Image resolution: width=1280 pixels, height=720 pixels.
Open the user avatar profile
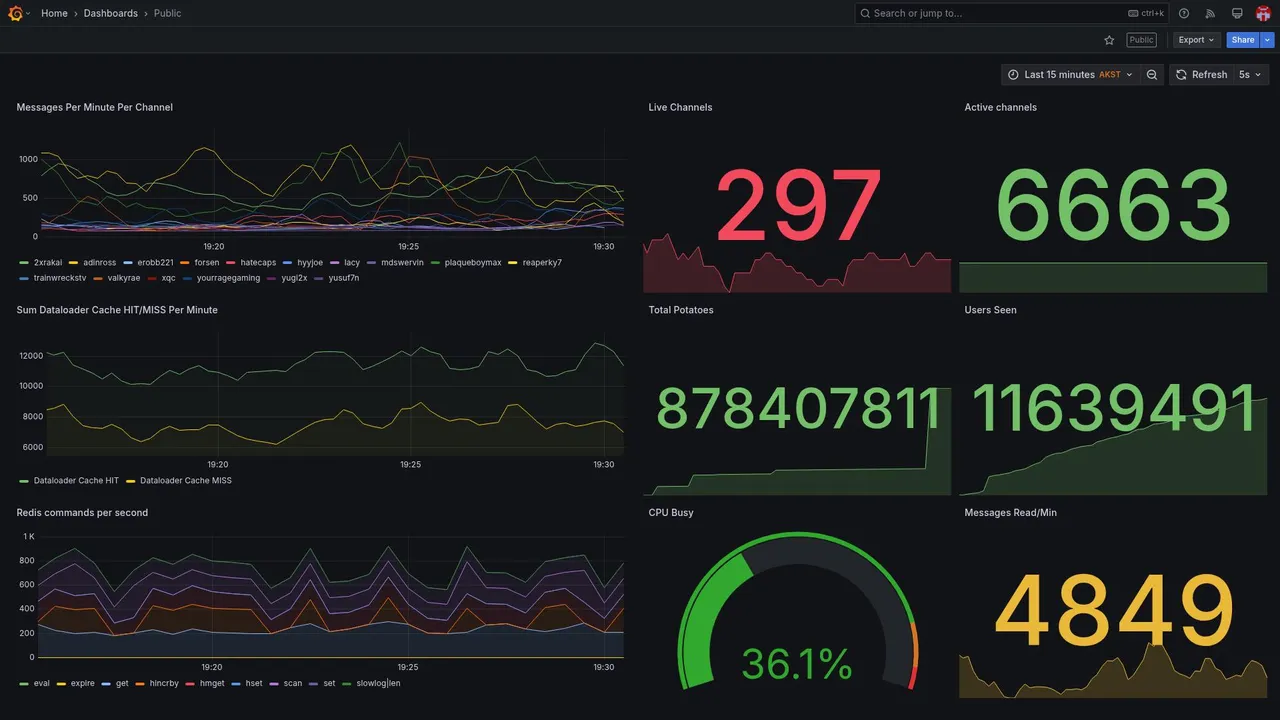point(1263,13)
